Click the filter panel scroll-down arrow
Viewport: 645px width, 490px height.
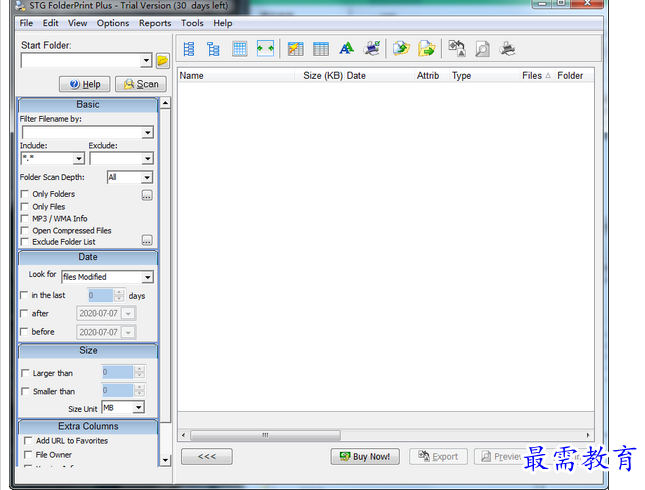click(x=165, y=460)
